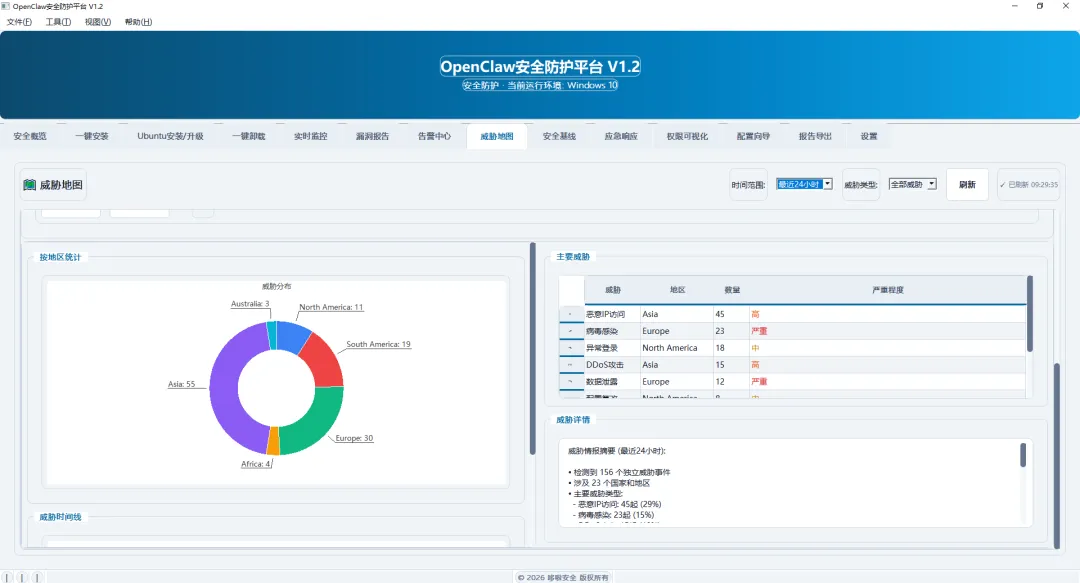Open the 权限可视化 tab

point(687,136)
